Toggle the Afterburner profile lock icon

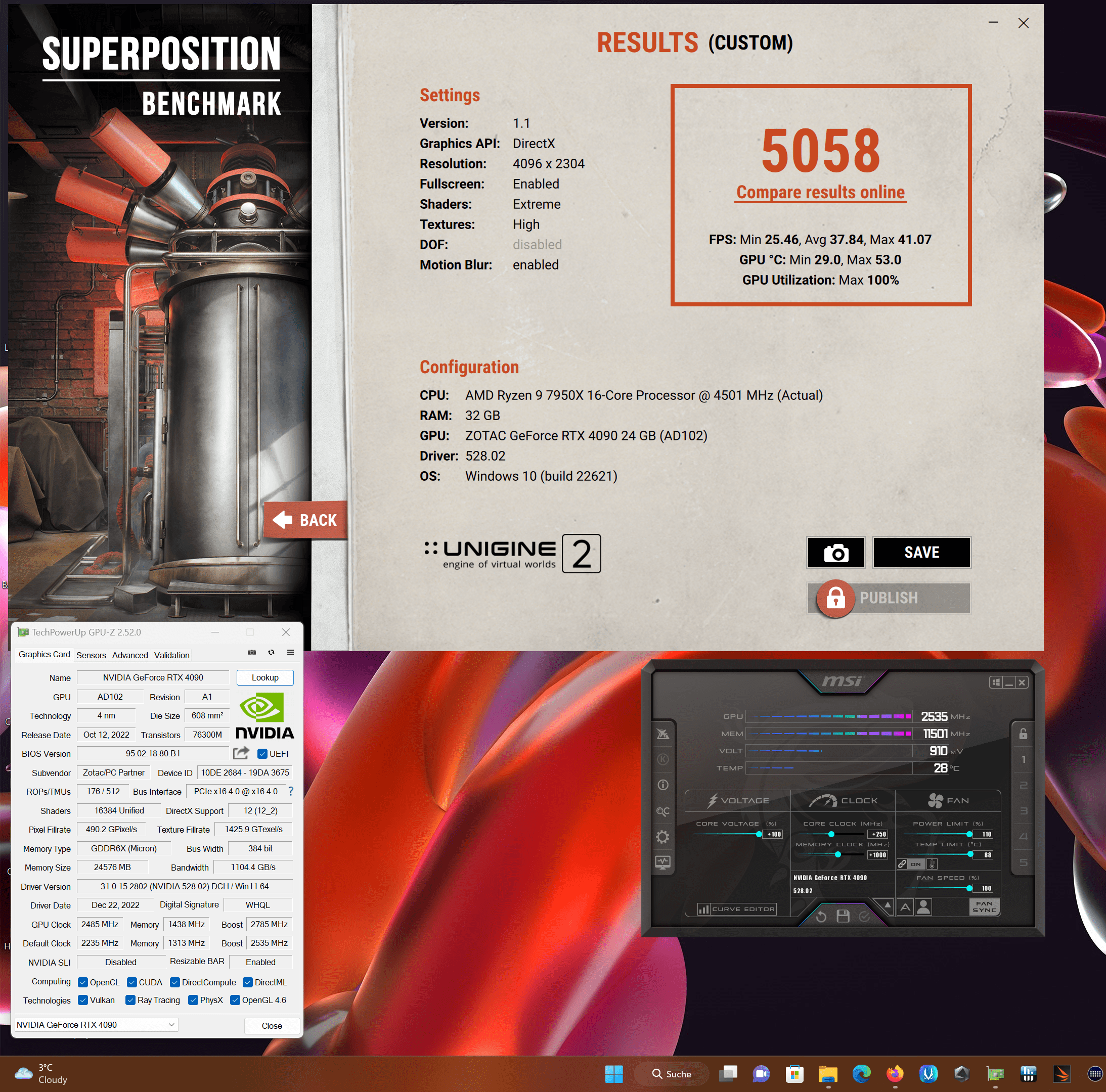[x=1023, y=734]
